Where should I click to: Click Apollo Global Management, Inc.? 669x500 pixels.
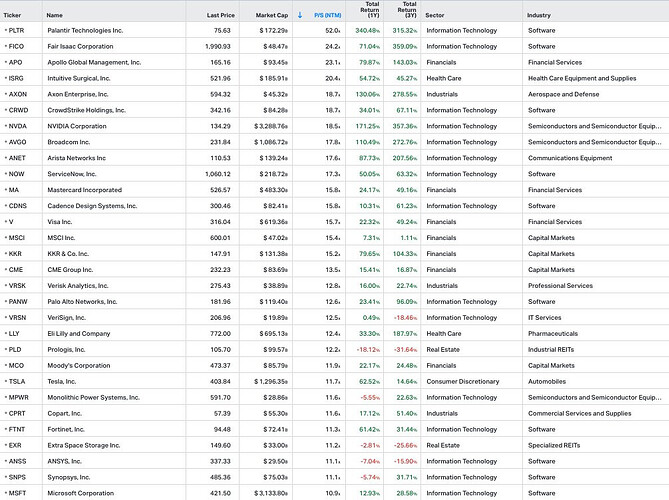pos(94,62)
